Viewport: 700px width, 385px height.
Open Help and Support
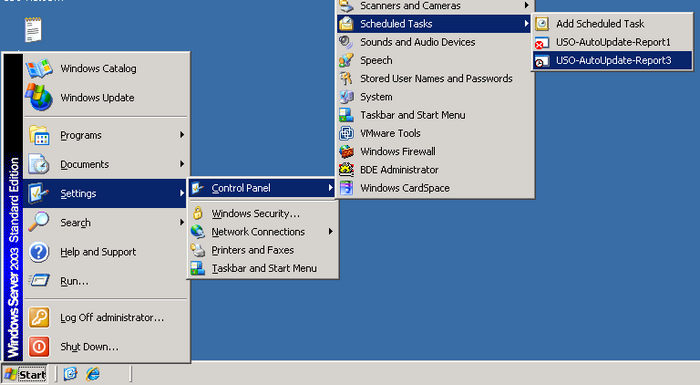click(106, 251)
